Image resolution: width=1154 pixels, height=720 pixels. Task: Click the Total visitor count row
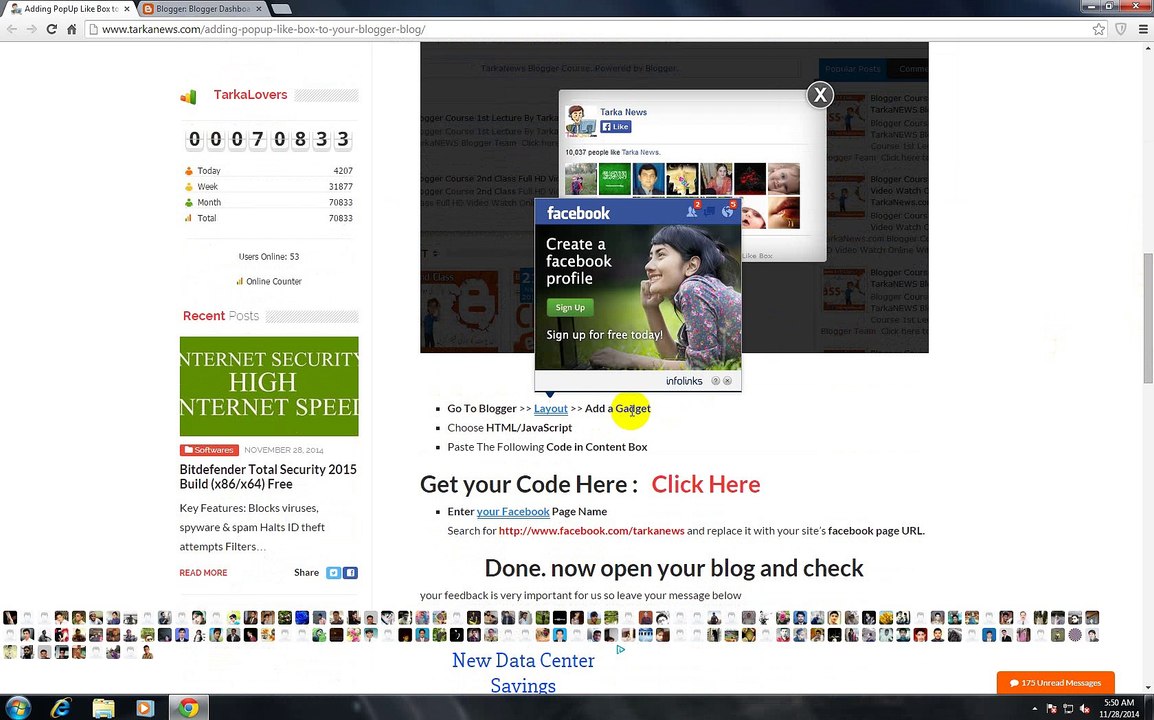[269, 218]
